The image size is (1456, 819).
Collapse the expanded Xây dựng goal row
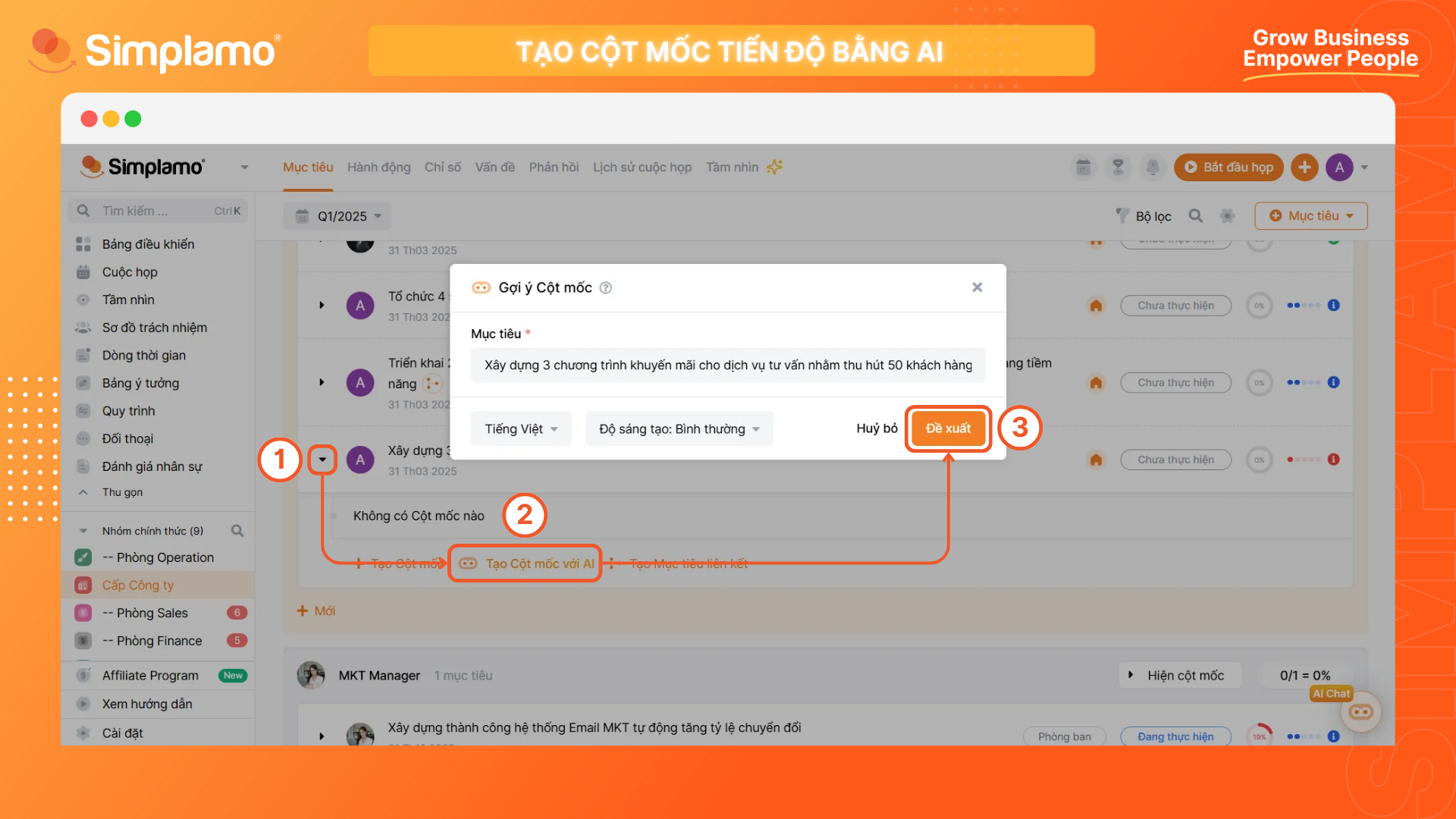[322, 460]
